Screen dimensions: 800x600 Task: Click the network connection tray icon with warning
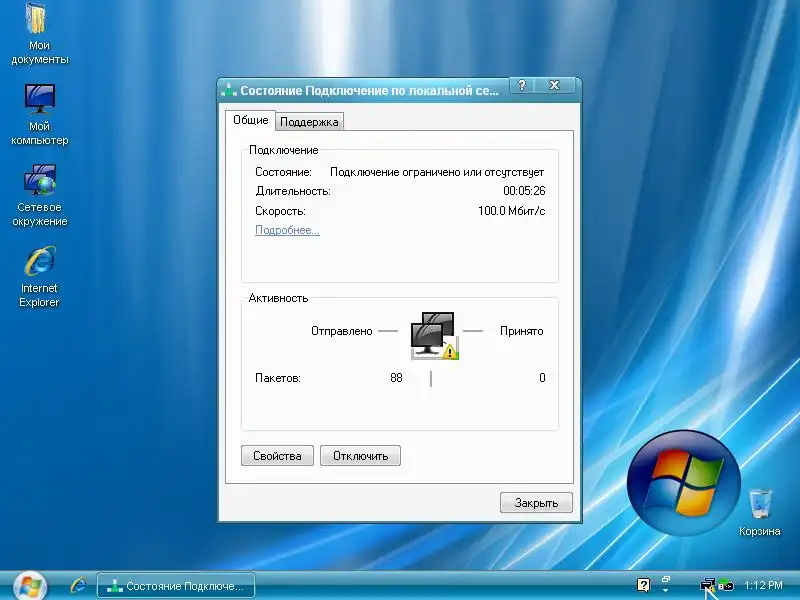point(708,585)
